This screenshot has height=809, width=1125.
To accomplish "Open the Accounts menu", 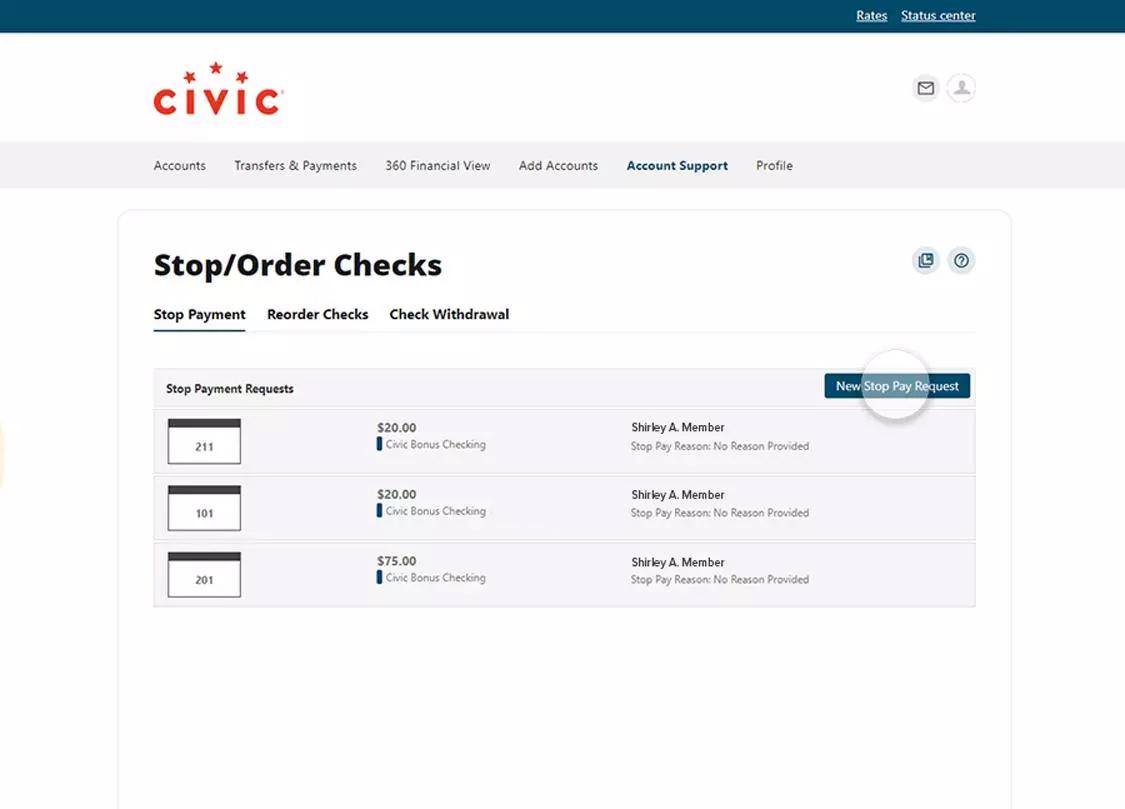I will click(x=179, y=165).
